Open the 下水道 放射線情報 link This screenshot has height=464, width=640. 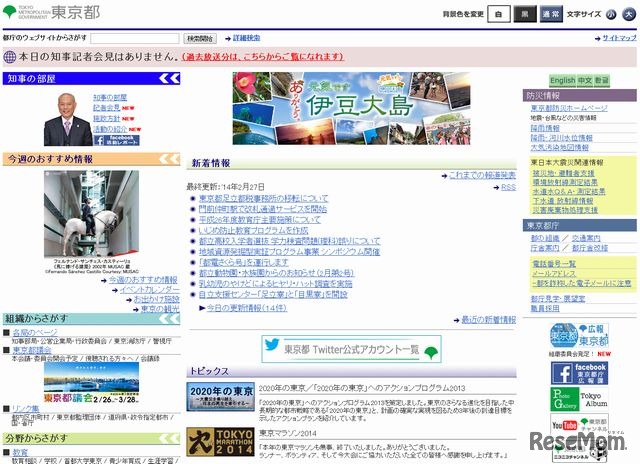click(x=563, y=200)
